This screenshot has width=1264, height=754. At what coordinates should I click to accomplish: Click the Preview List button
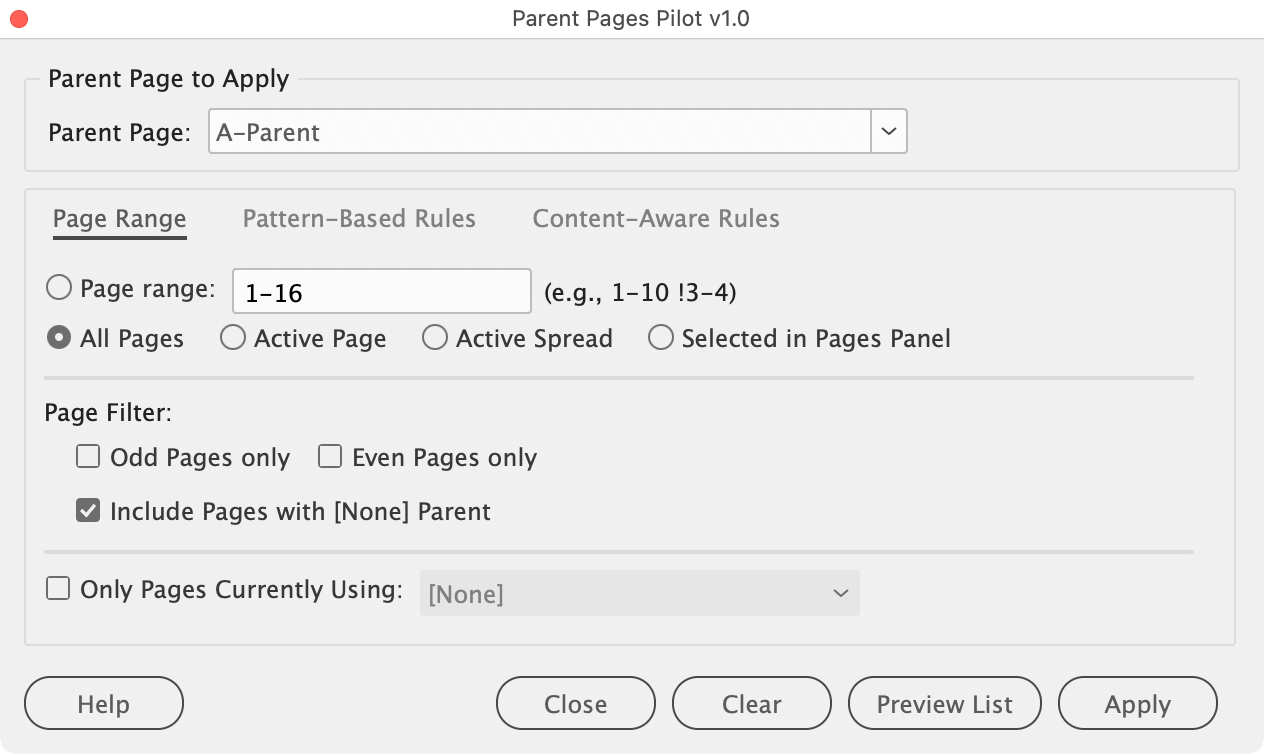tap(944, 704)
